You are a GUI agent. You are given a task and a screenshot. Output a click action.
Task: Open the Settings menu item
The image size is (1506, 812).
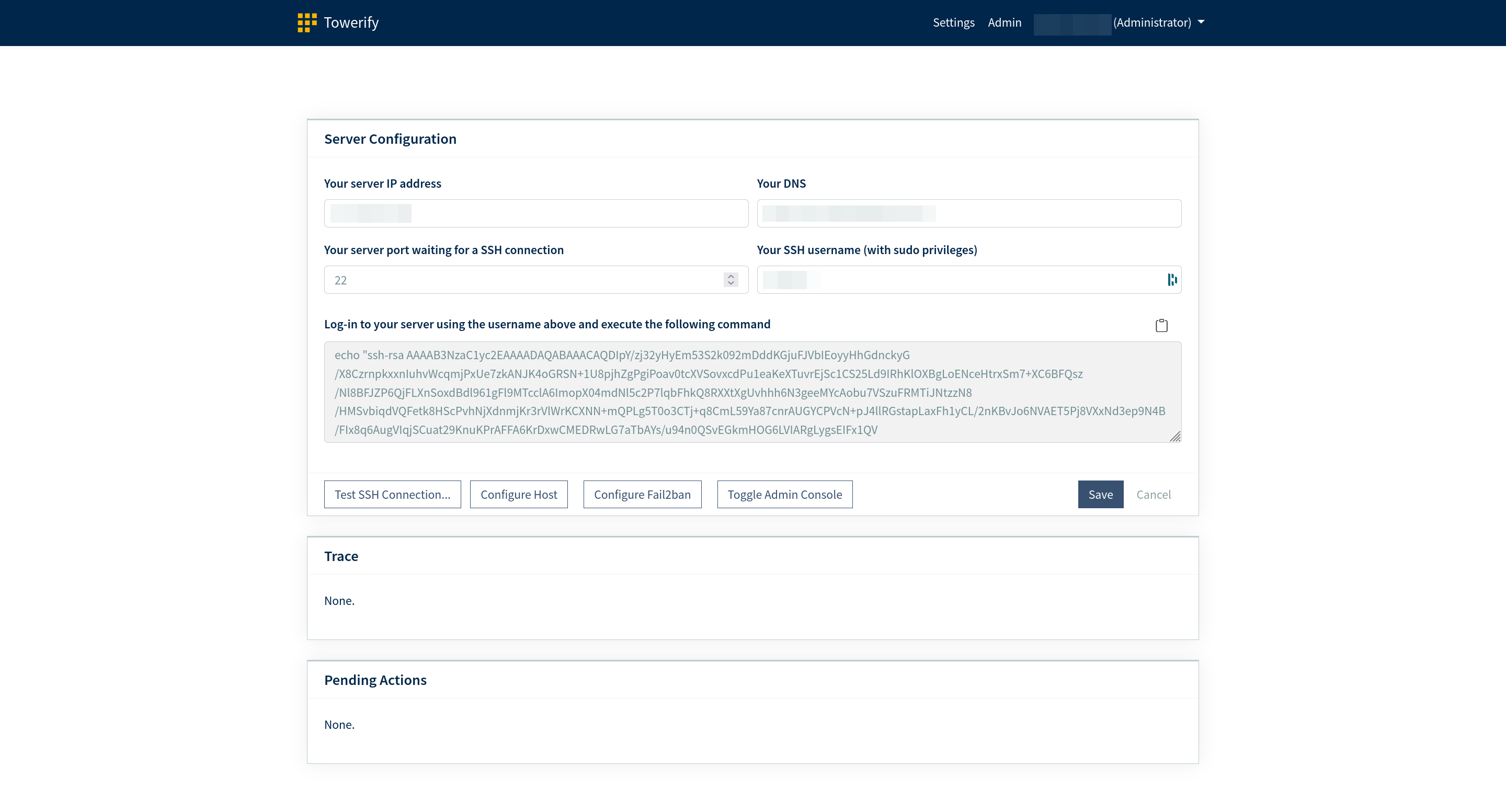[953, 23]
